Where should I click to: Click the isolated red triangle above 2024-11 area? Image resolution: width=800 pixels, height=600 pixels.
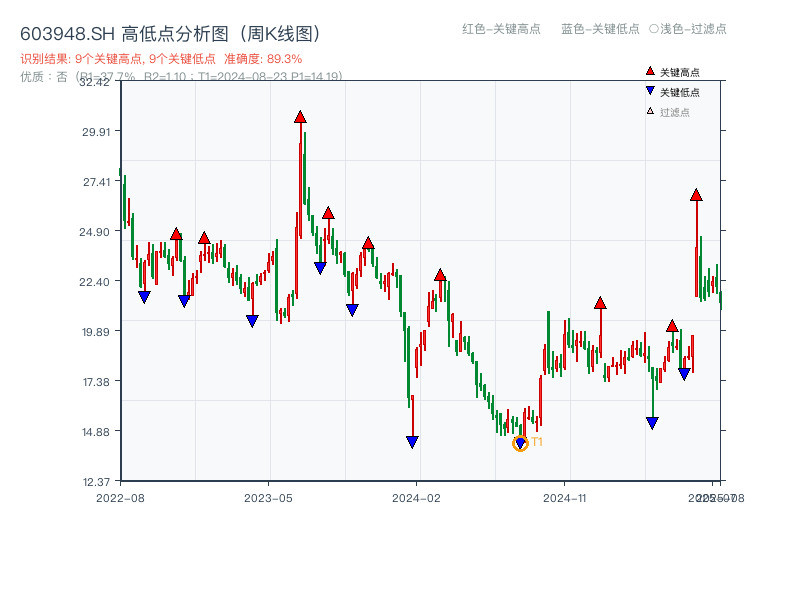tap(600, 301)
